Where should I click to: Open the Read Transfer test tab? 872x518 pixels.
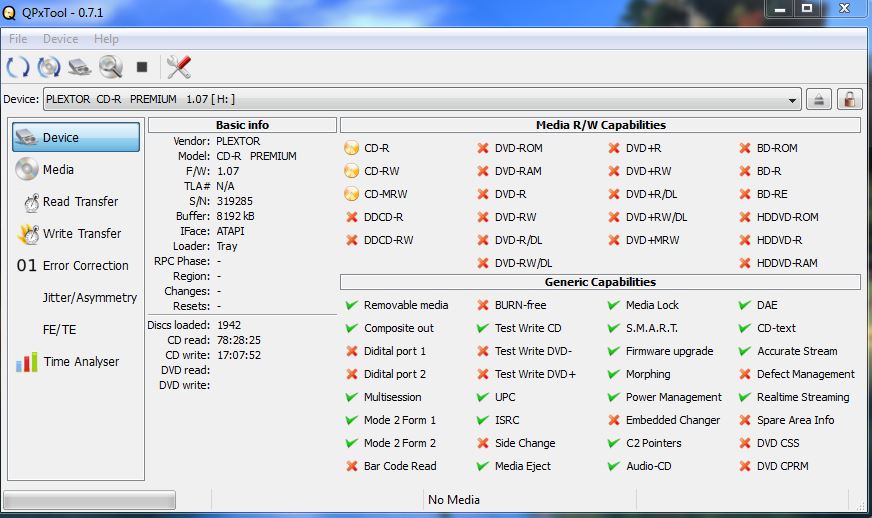76,202
